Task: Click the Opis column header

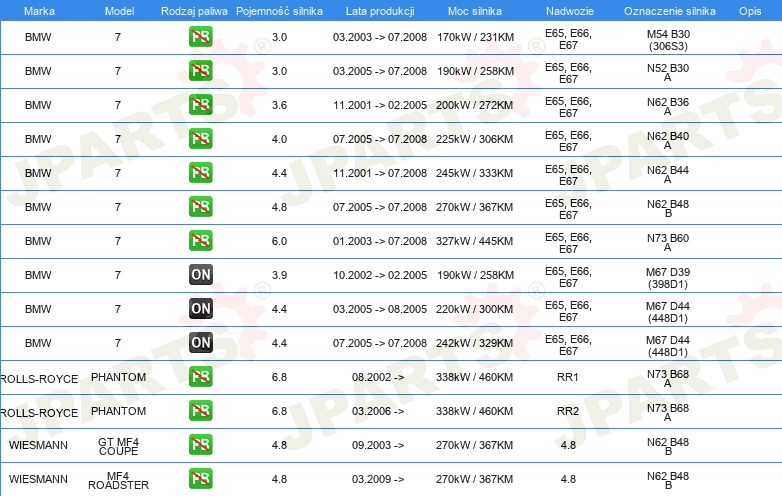Action: click(x=750, y=11)
